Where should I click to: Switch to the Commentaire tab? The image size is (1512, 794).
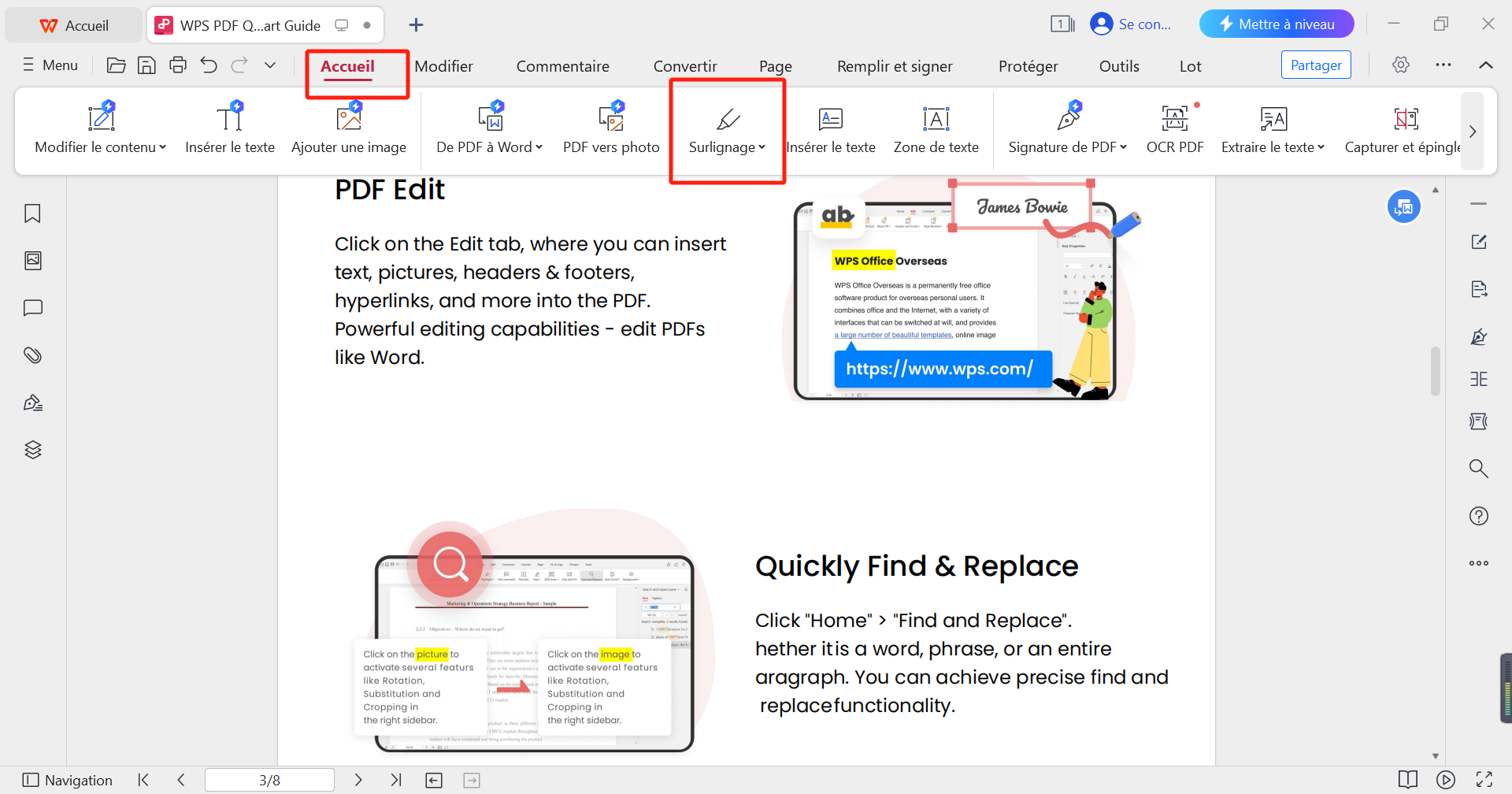562,66
